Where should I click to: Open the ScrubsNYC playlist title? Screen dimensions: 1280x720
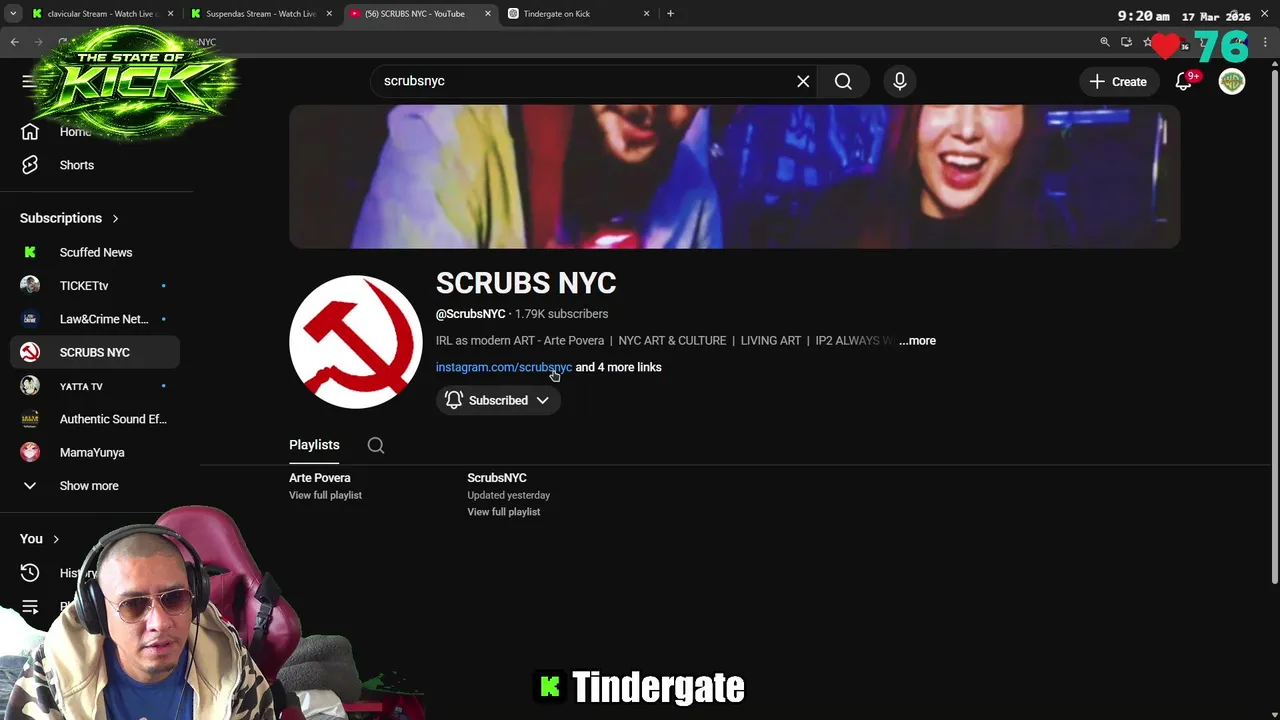coord(497,478)
